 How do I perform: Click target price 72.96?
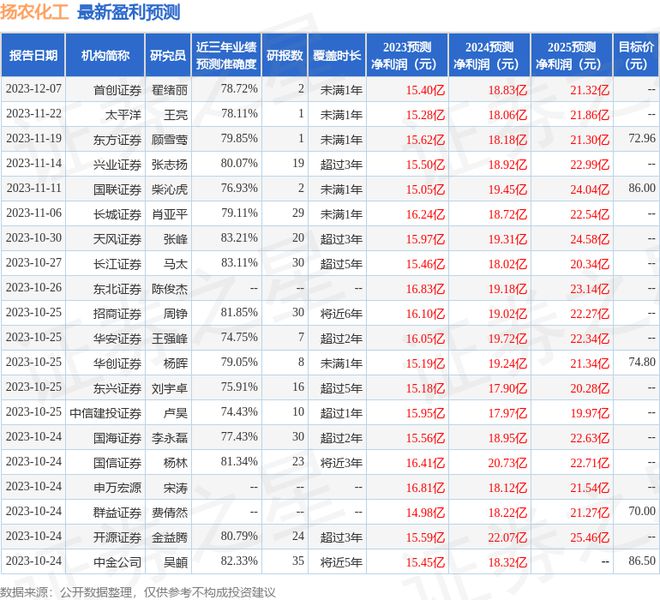pos(642,138)
